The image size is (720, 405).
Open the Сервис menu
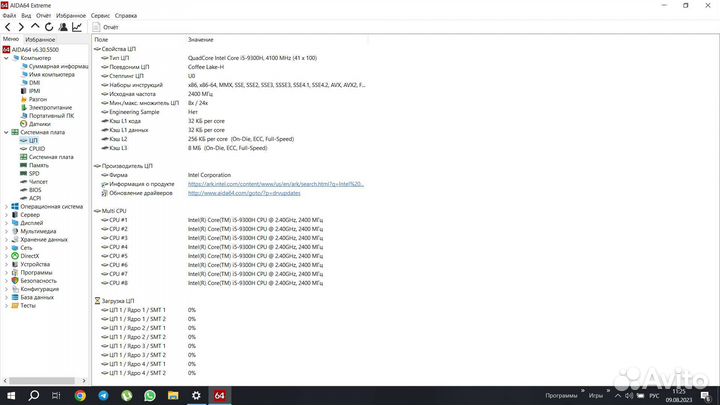[x=100, y=16]
